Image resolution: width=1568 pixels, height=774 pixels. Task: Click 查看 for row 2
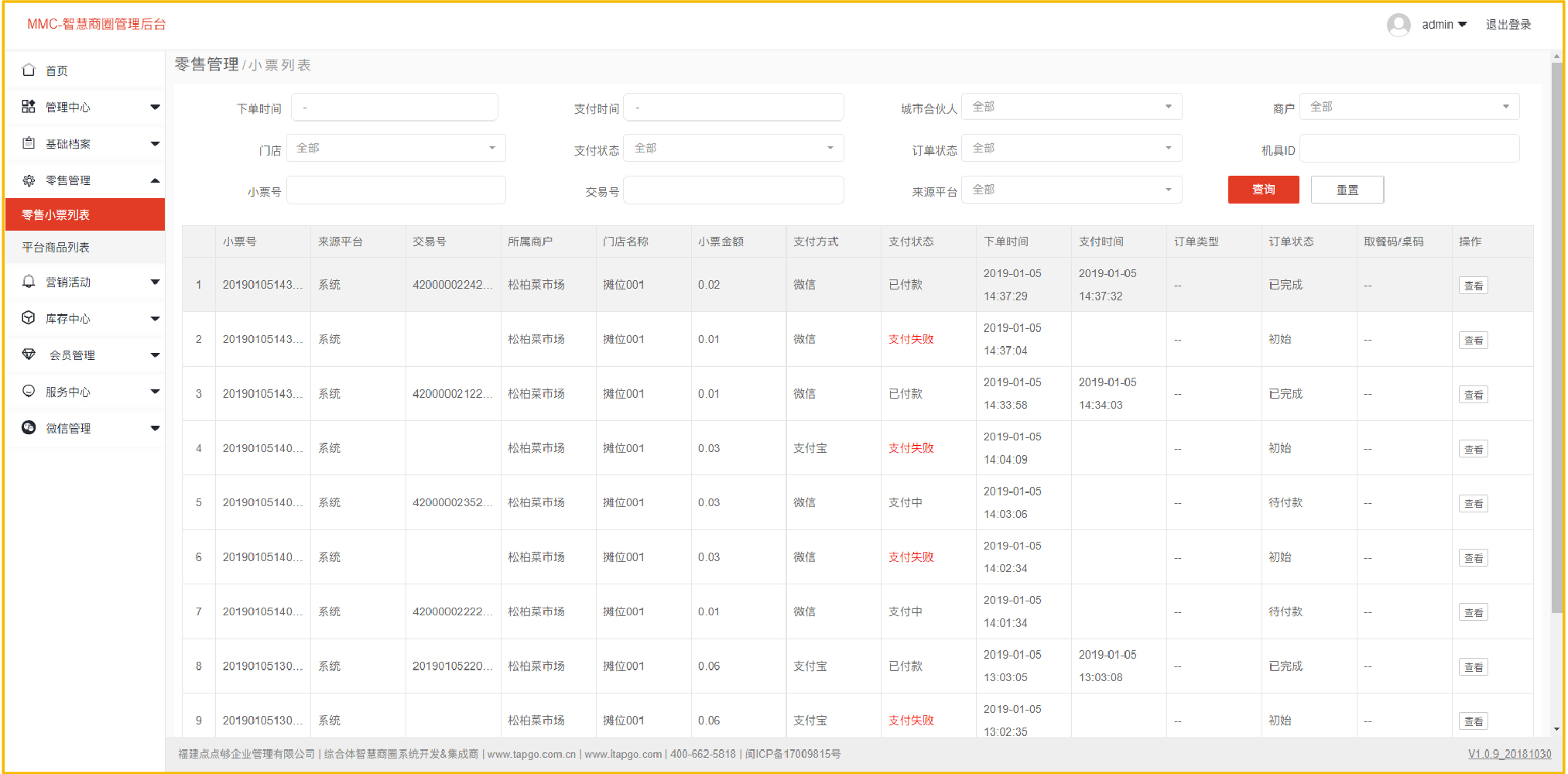[1474, 340]
